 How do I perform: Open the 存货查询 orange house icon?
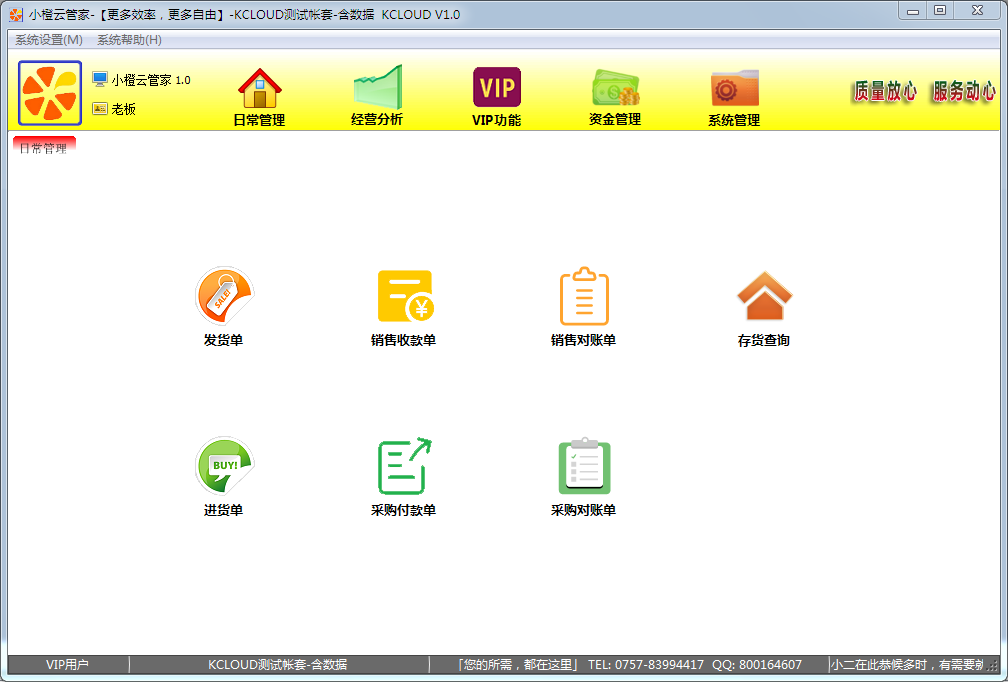(x=764, y=296)
